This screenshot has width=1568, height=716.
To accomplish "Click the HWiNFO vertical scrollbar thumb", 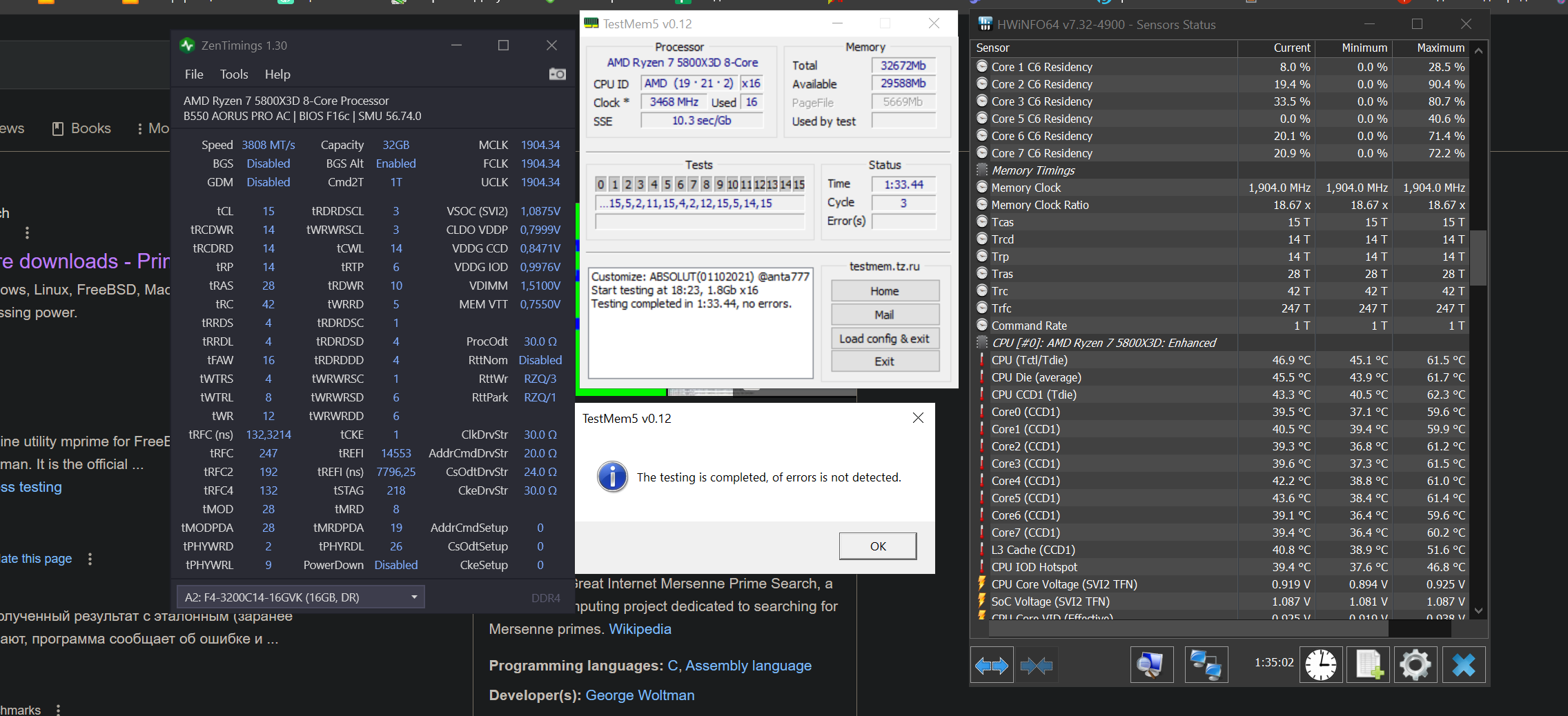I will (1478, 257).
